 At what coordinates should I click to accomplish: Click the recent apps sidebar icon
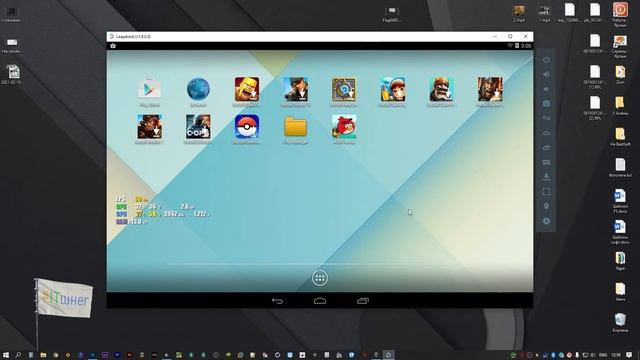tap(546, 148)
